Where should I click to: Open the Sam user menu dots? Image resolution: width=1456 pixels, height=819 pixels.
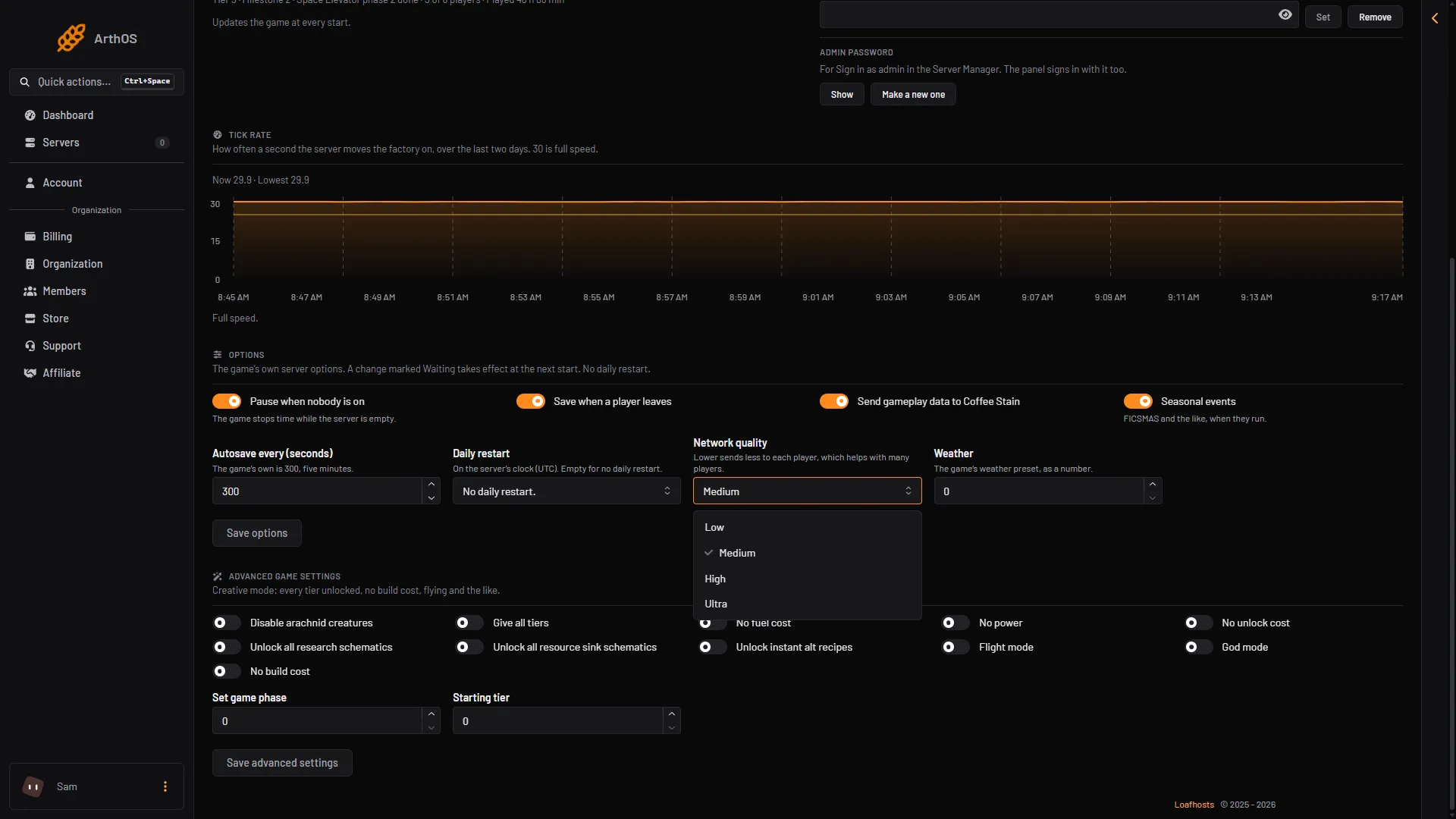coord(165,786)
